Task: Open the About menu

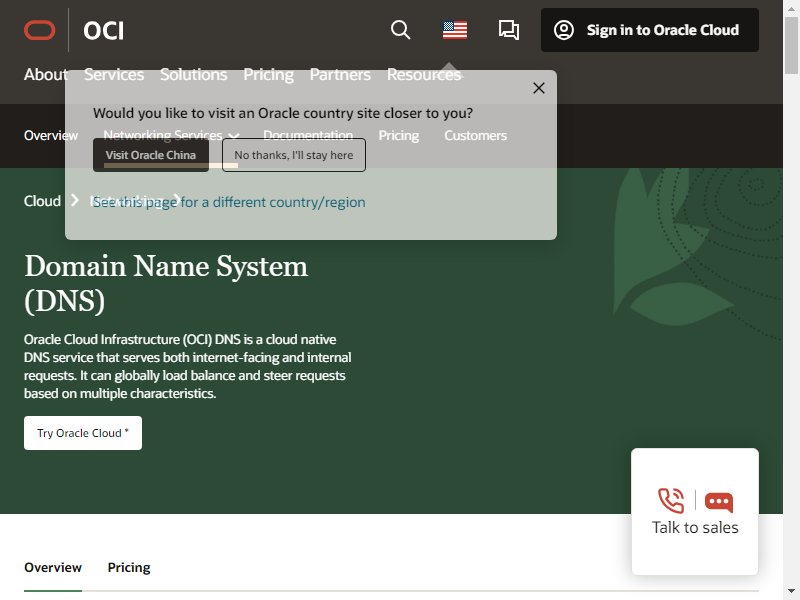Action: tap(45, 74)
